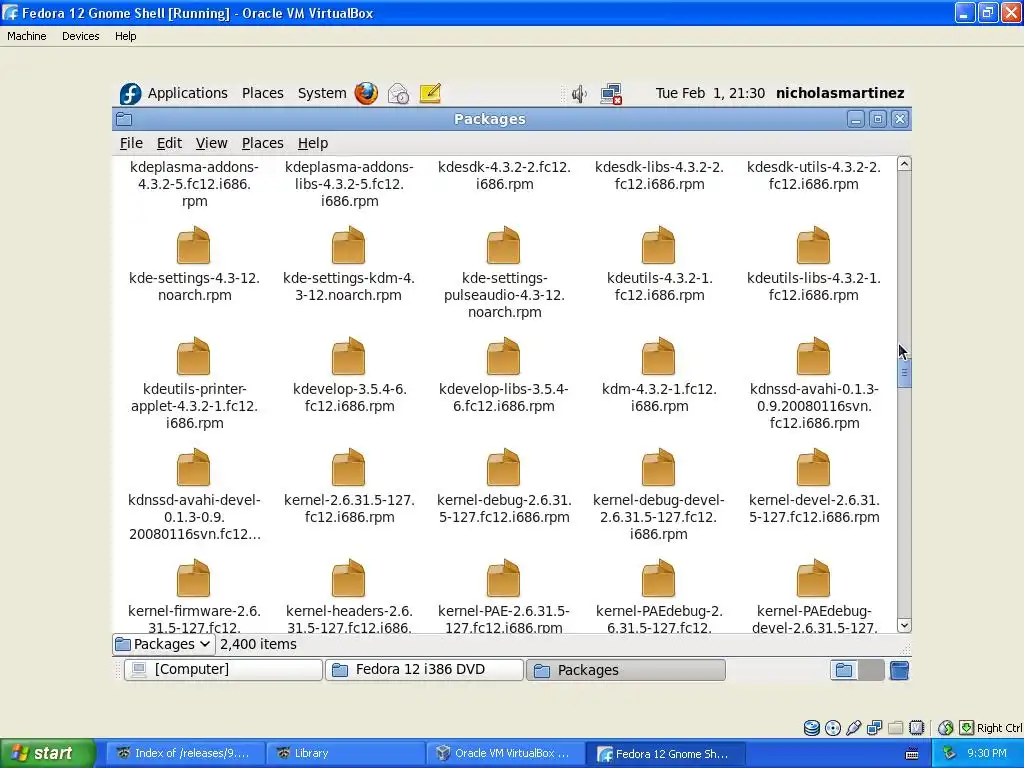The width and height of the screenshot is (1024, 768).
Task: Click the 2,400 items status text
Action: click(x=258, y=645)
